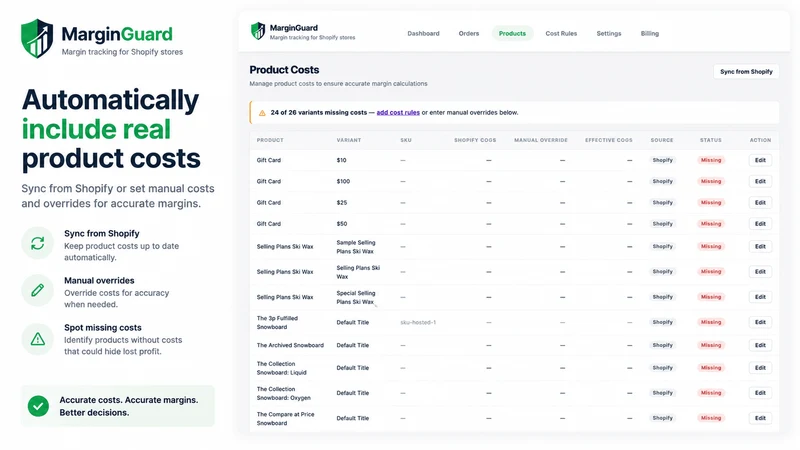800x450 pixels.
Task: Click the Spot missing costs warning icon
Action: [x=37, y=339]
